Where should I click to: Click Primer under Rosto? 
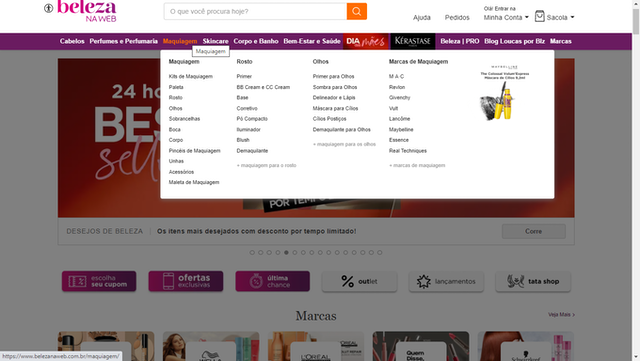pos(244,76)
